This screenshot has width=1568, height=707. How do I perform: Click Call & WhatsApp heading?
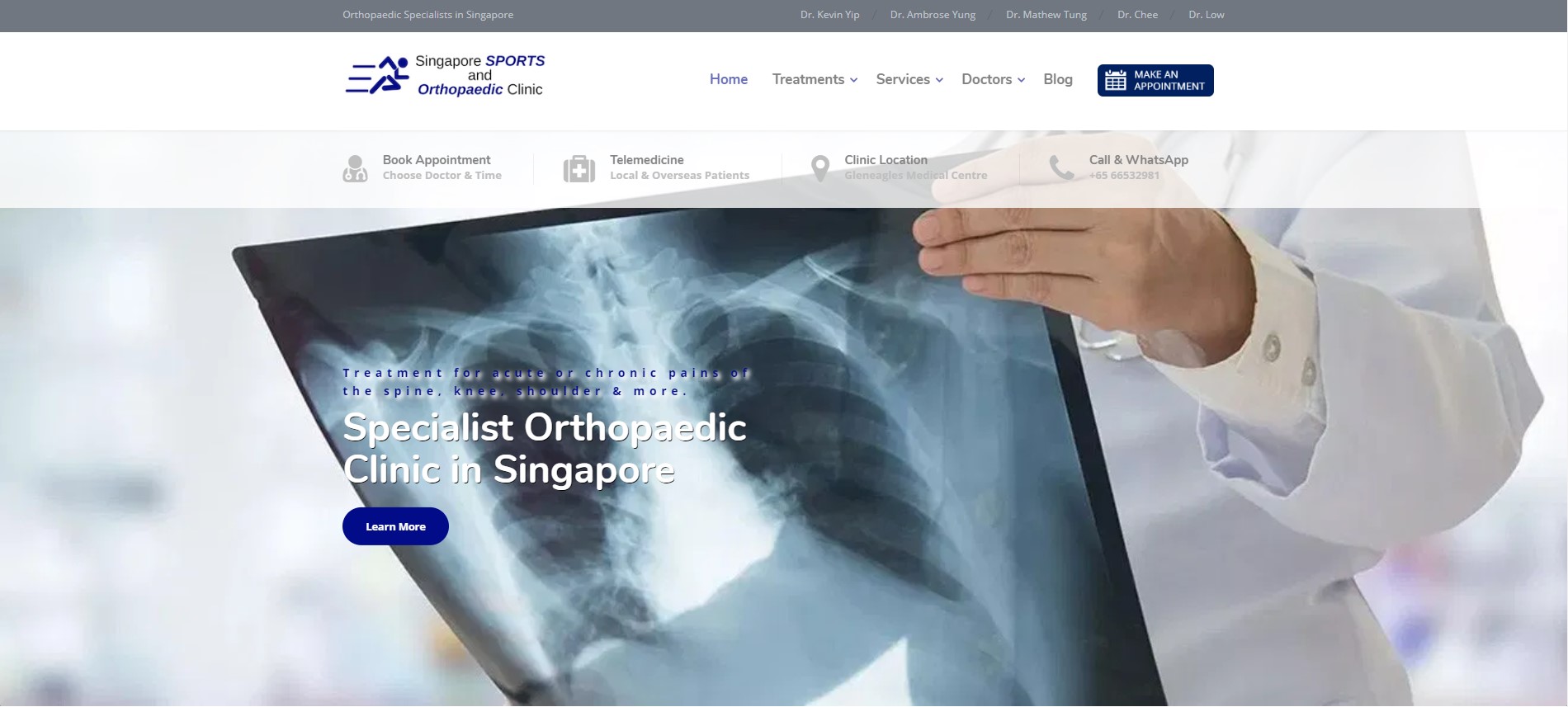[x=1139, y=160]
